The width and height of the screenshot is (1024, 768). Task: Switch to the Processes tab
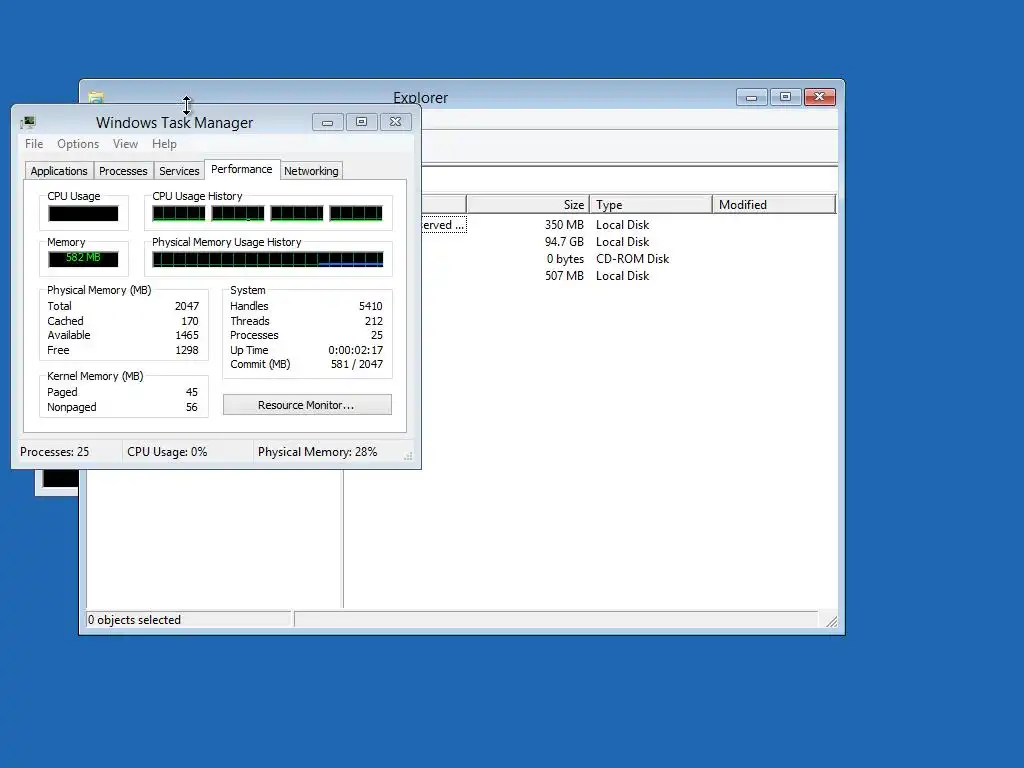(x=123, y=171)
